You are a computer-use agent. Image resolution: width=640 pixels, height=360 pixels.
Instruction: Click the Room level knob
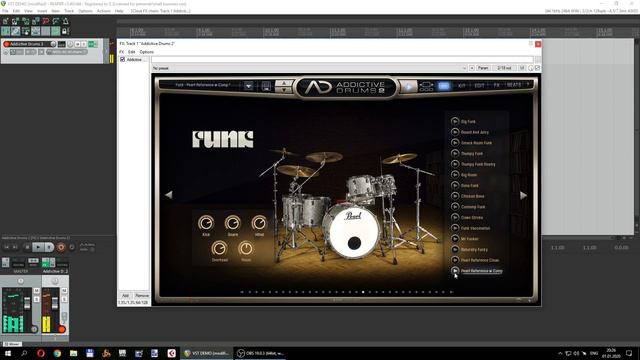click(x=246, y=248)
